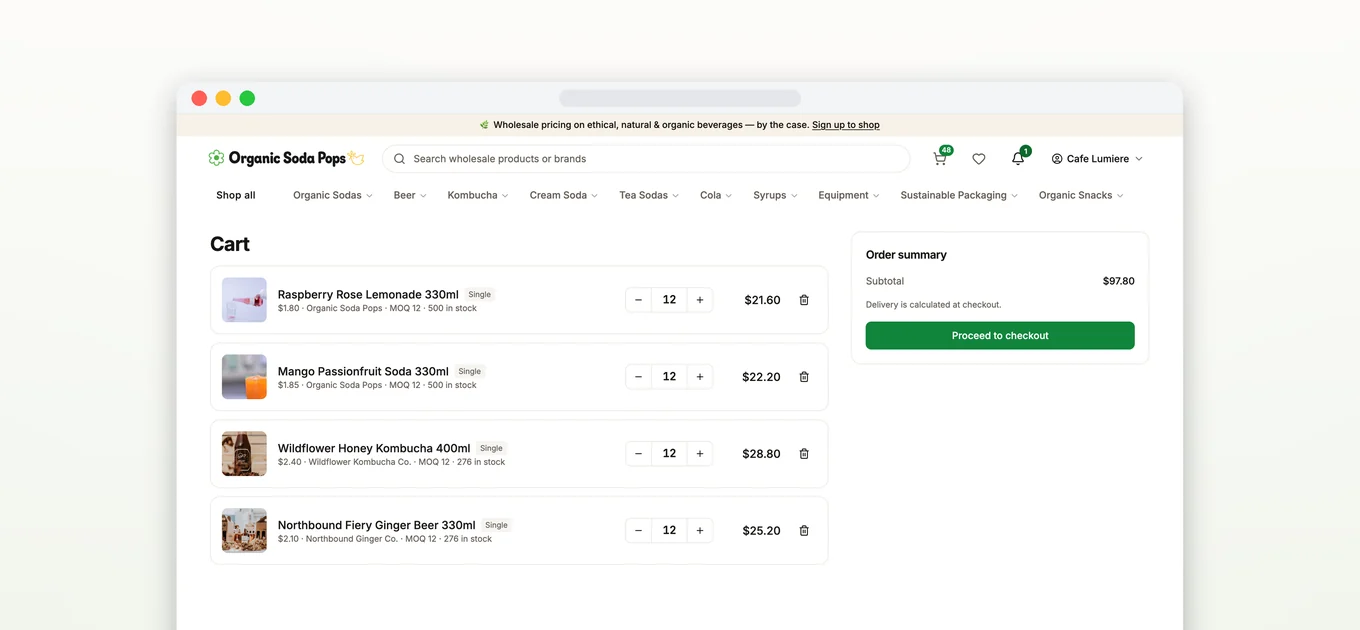Edit quantity field for Wildflower Honey Kombucha
The image size is (1360, 630).
[x=669, y=454]
